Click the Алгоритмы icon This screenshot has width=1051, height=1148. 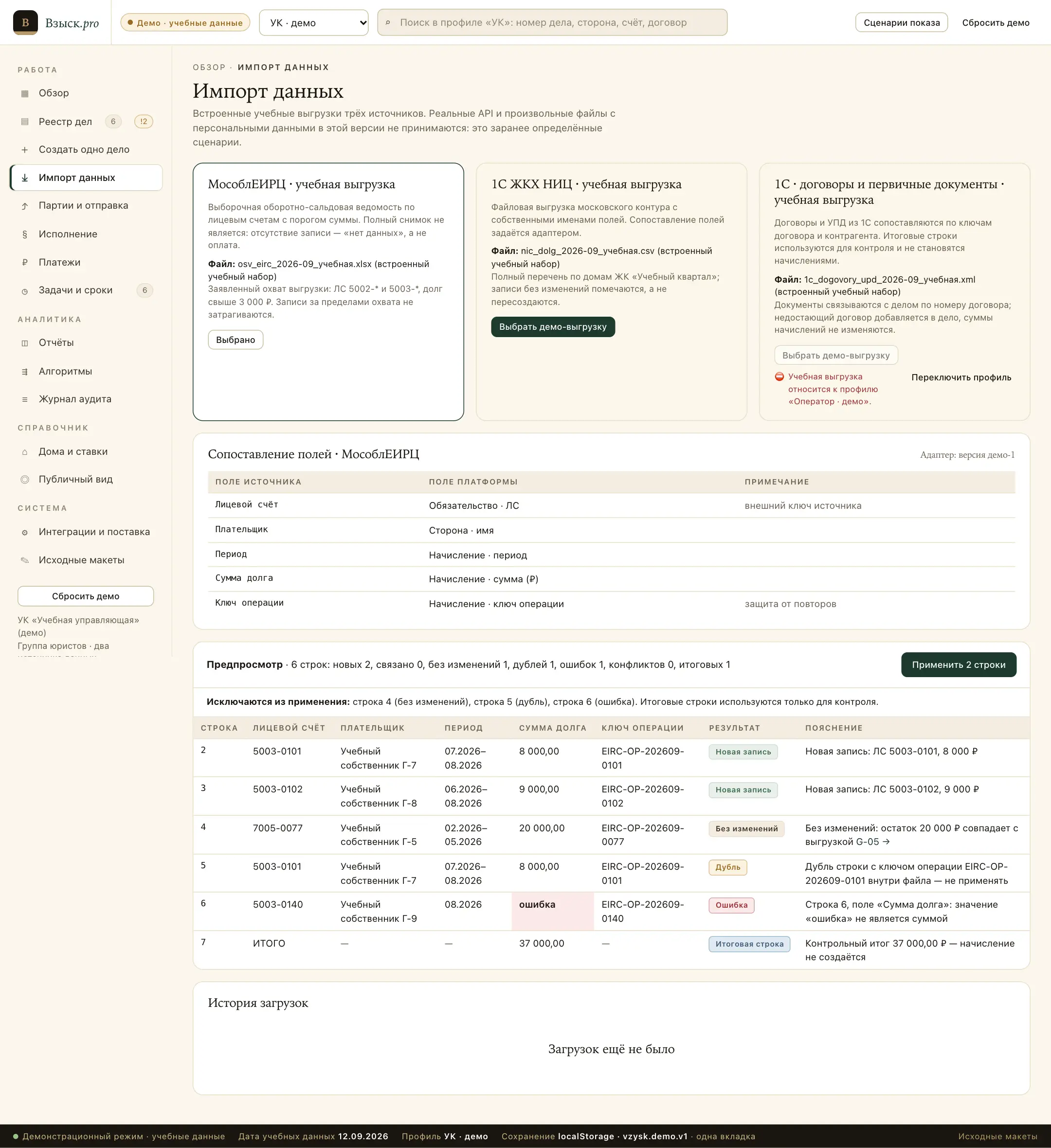click(x=24, y=371)
